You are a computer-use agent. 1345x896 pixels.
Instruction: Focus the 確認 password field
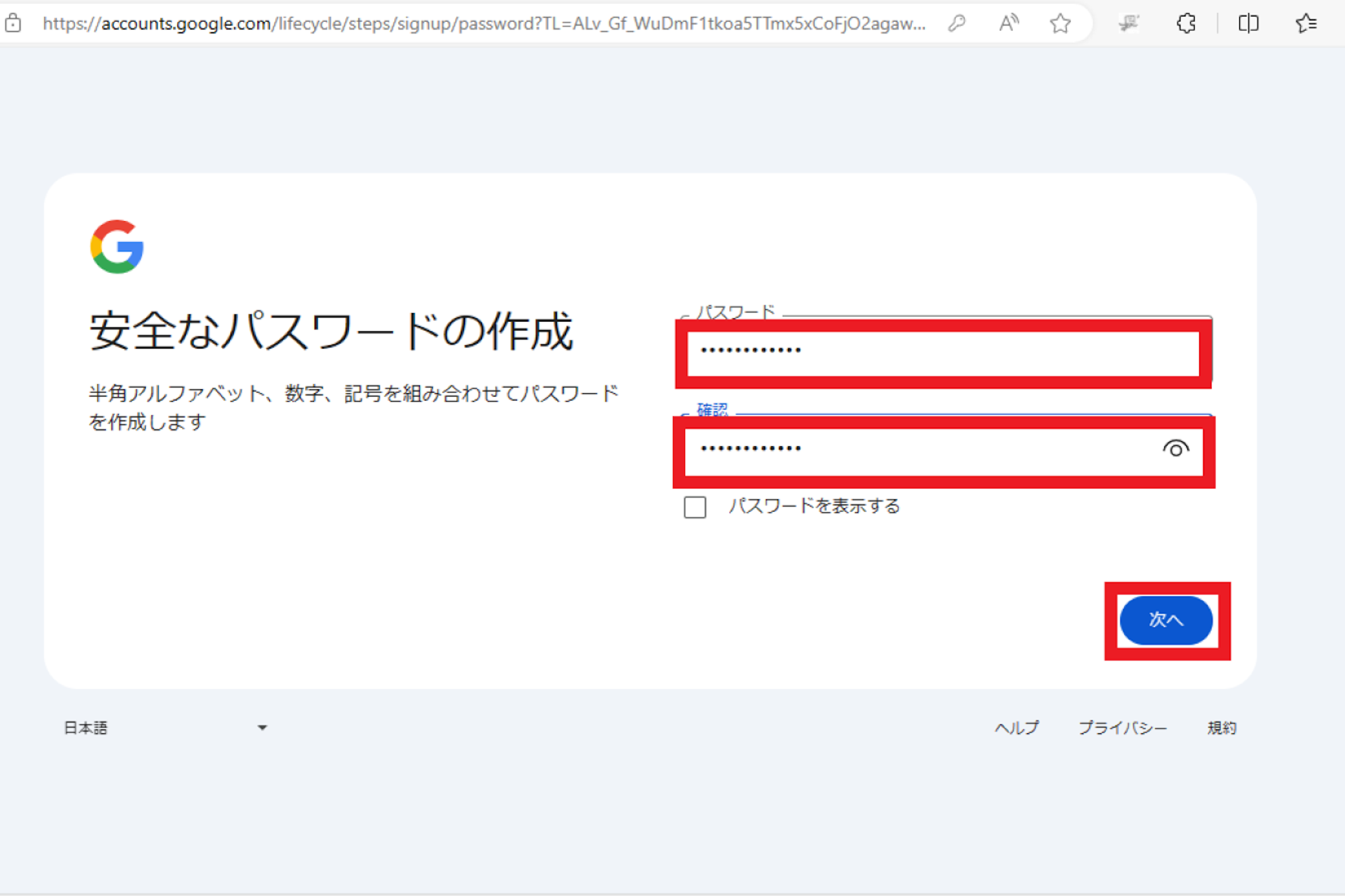click(919, 451)
